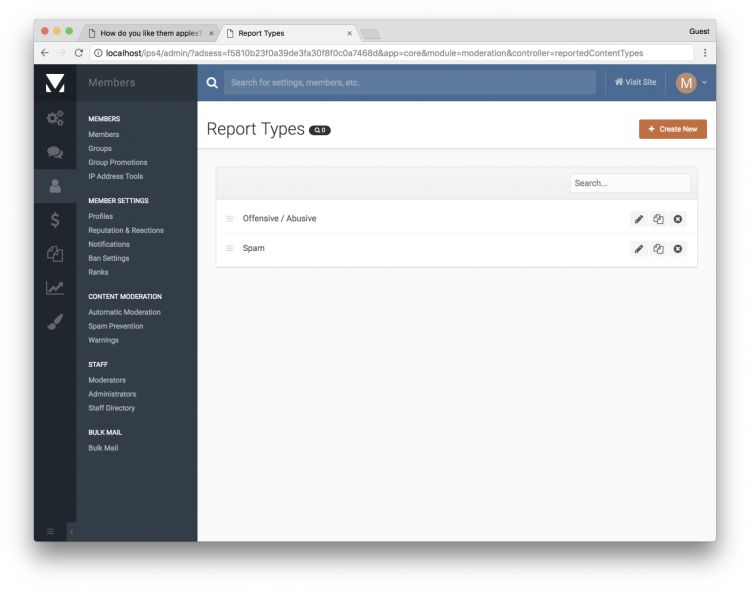
Task: Open a new browser tab
Action: (370, 33)
